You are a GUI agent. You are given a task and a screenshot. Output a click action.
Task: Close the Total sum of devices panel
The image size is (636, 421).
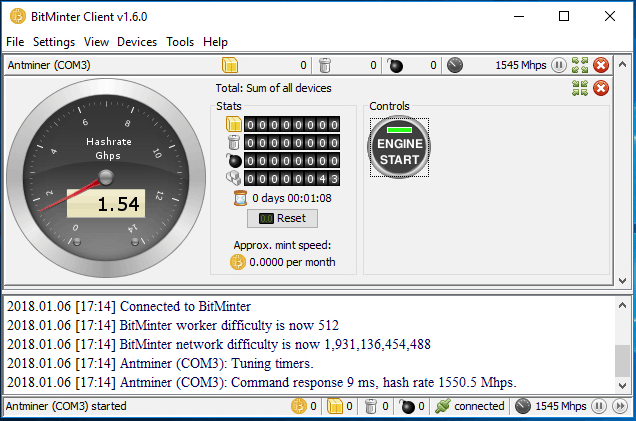(601, 88)
